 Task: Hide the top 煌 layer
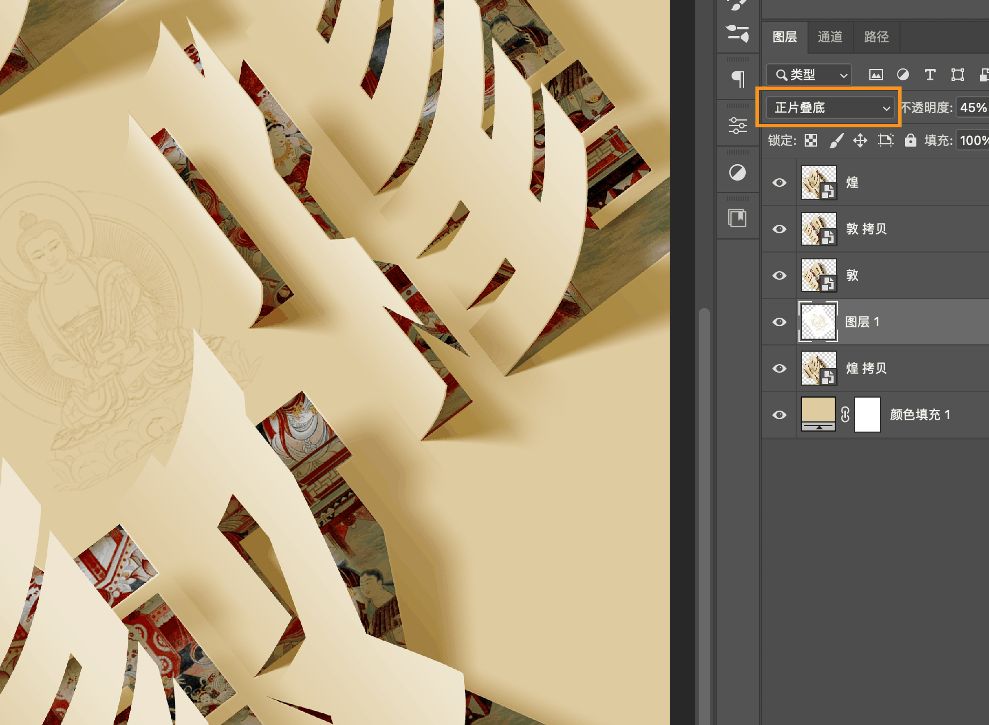(x=780, y=182)
